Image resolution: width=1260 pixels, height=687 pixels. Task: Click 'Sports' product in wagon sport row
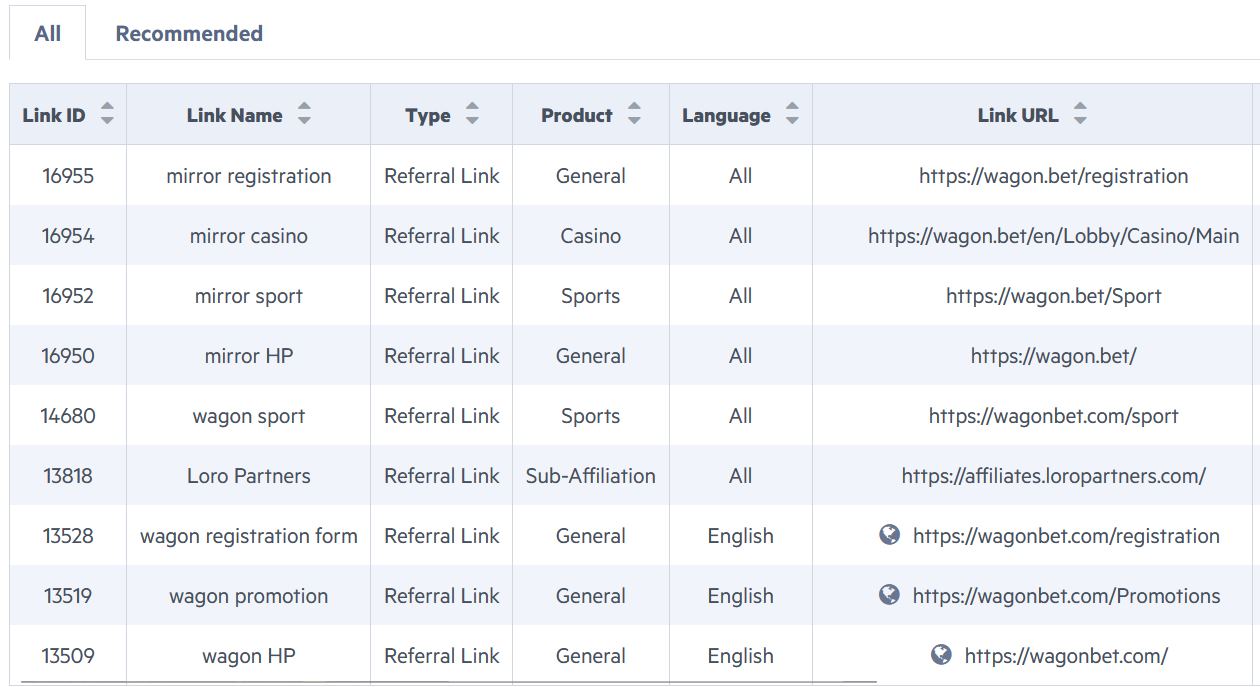point(591,416)
